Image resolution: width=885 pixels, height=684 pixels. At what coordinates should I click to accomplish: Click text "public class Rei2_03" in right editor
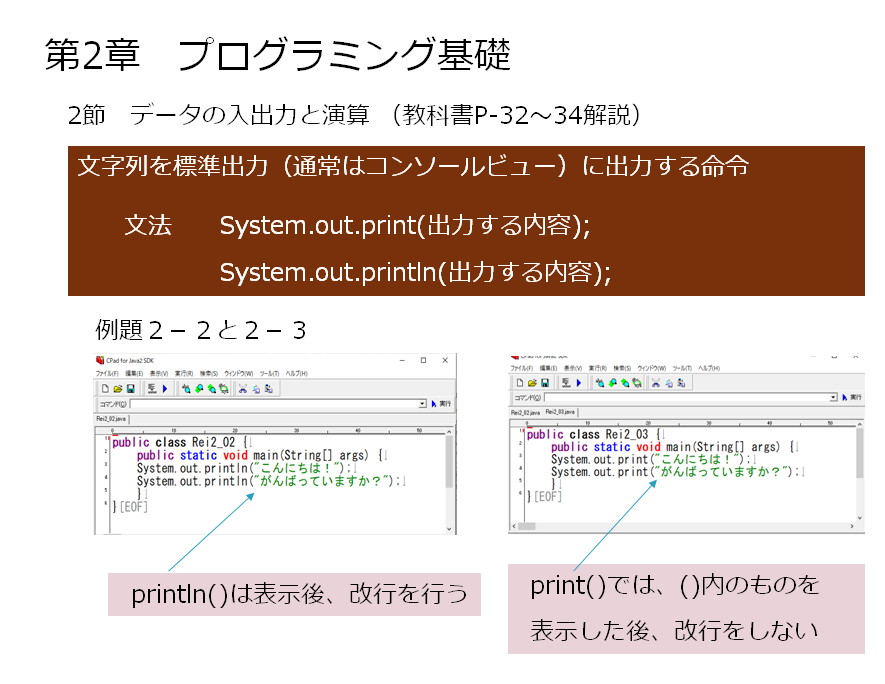(588, 435)
